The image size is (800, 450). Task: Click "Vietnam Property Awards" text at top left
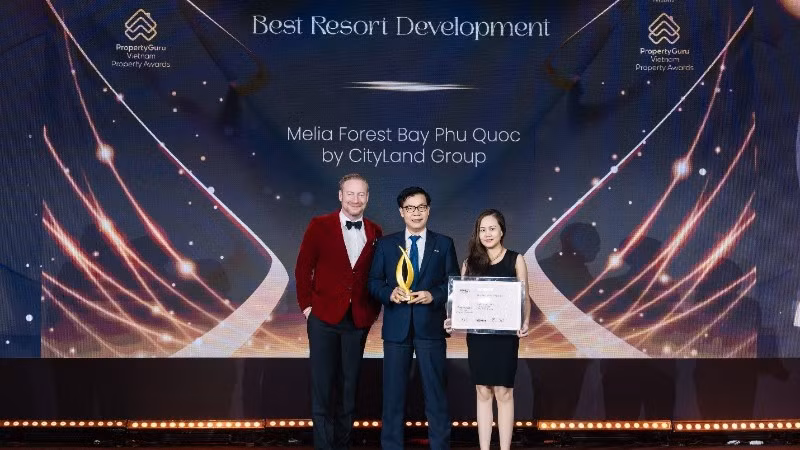pyautogui.click(x=140, y=59)
